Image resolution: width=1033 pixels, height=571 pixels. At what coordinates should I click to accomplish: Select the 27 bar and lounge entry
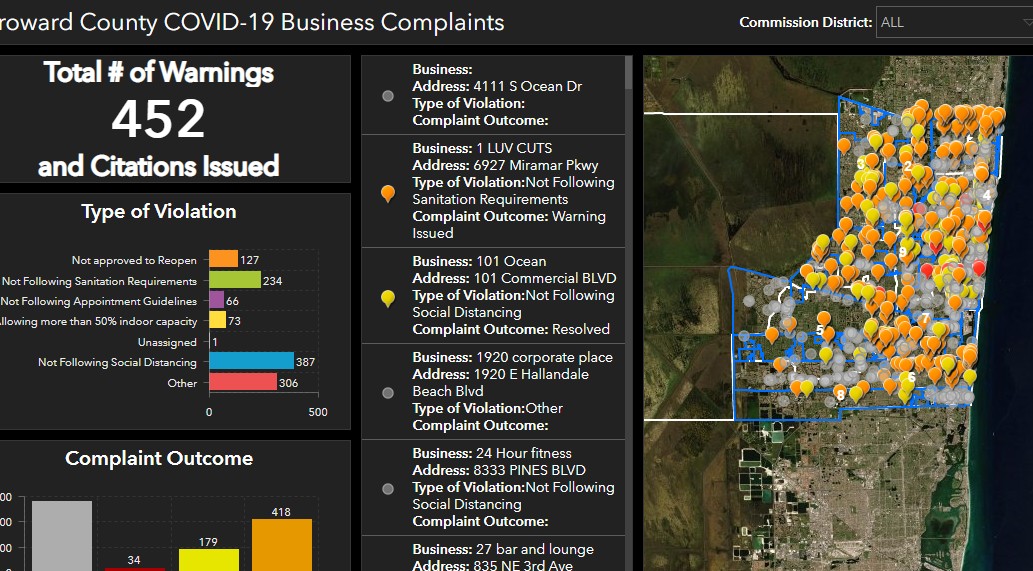coord(493,553)
